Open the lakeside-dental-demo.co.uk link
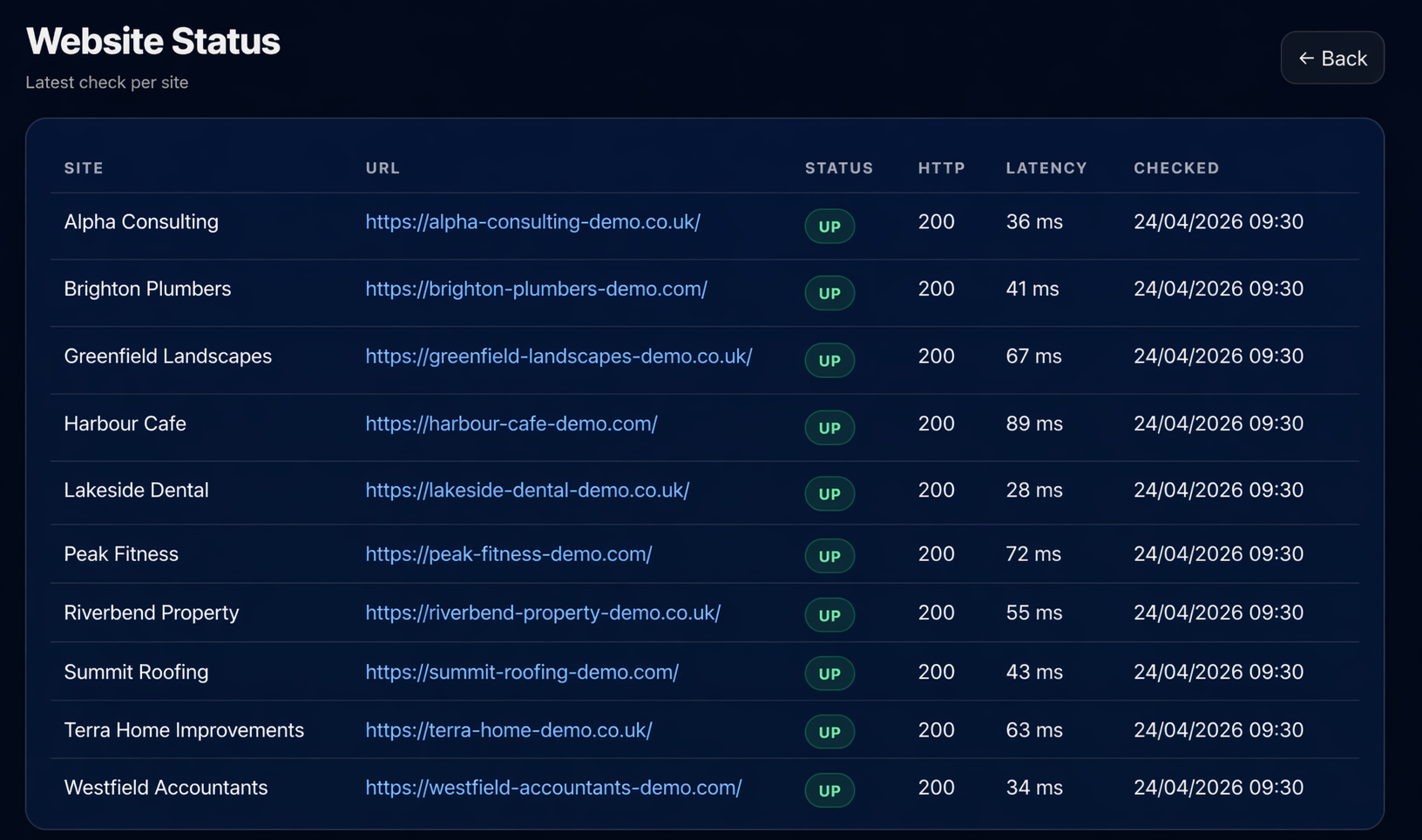Viewport: 1422px width, 840px height. click(x=527, y=491)
